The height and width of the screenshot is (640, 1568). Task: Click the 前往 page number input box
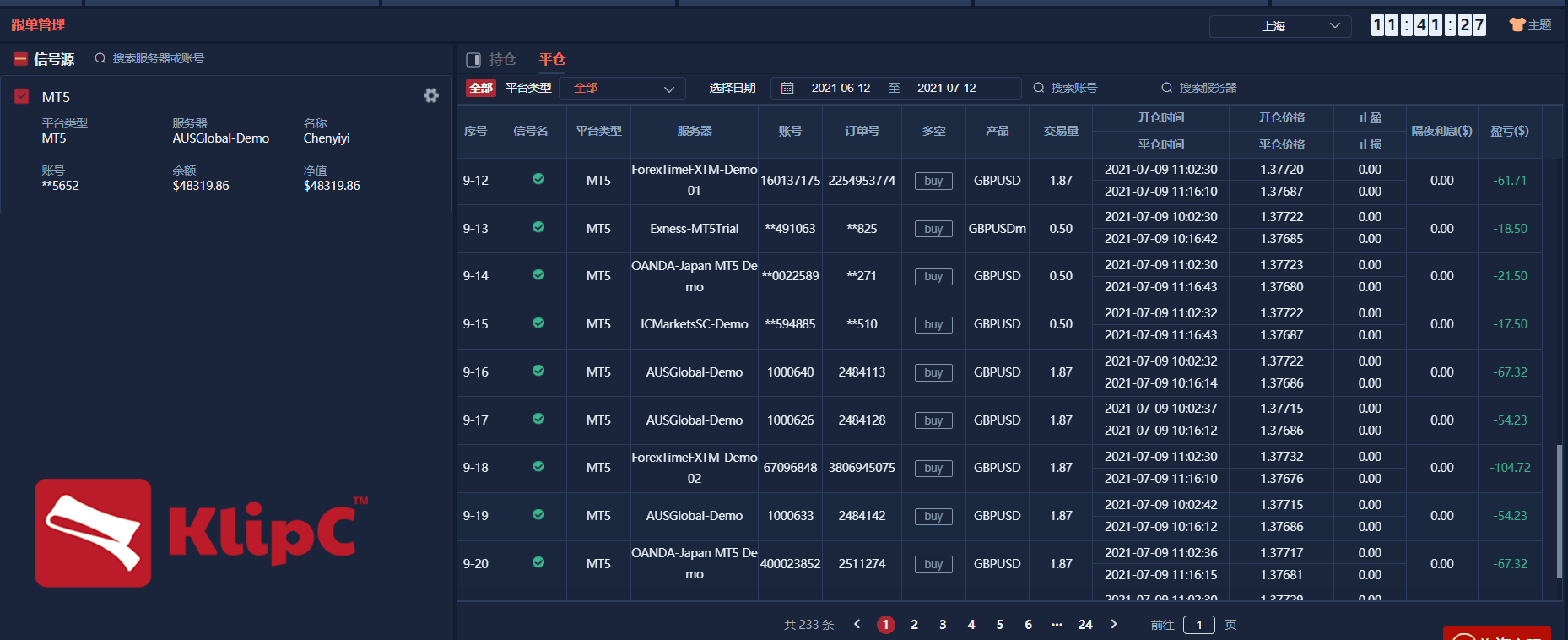click(x=1199, y=625)
